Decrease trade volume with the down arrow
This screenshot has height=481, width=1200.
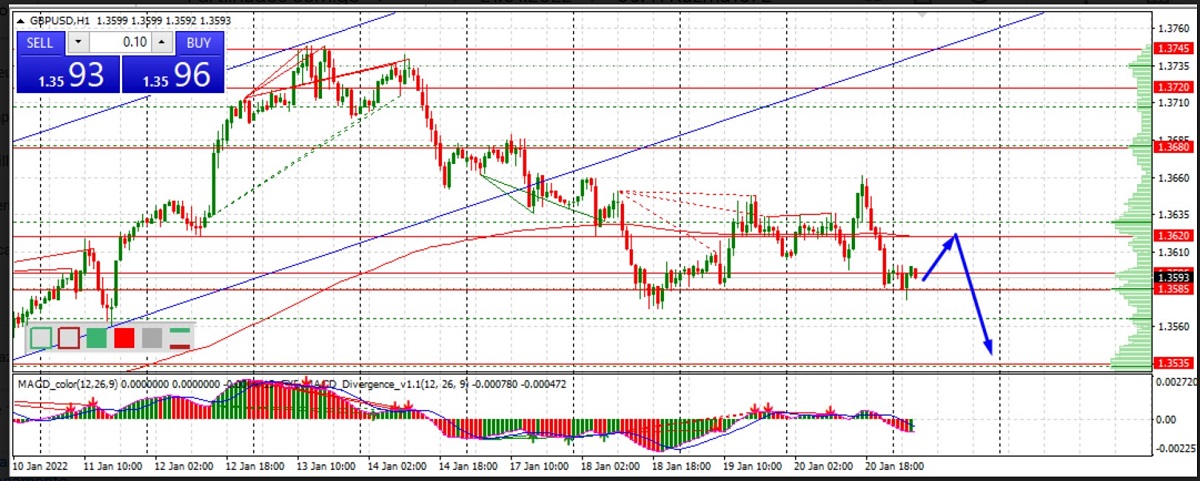click(x=77, y=42)
